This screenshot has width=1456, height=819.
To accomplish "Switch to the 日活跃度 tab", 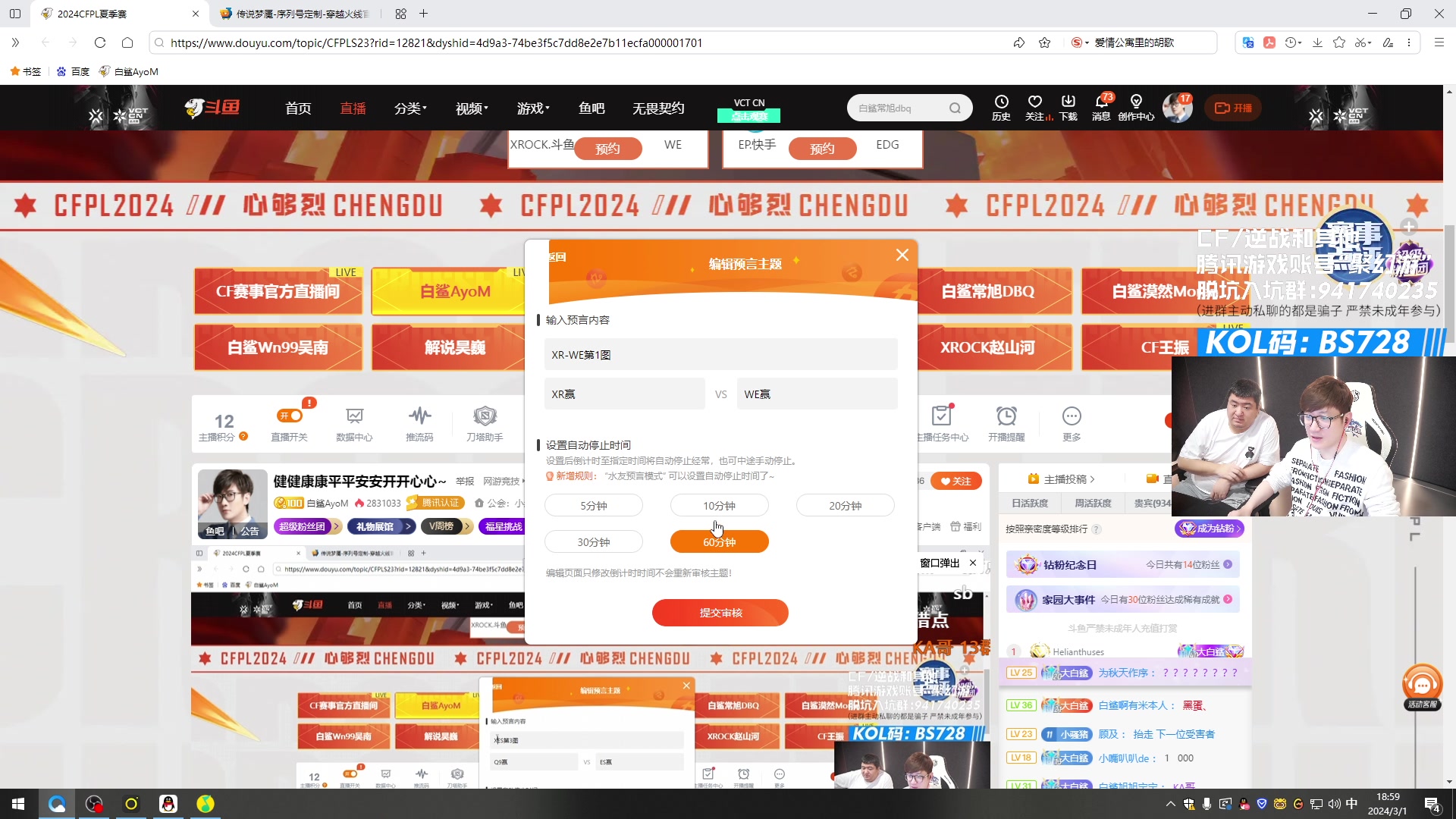I will [x=1029, y=504].
